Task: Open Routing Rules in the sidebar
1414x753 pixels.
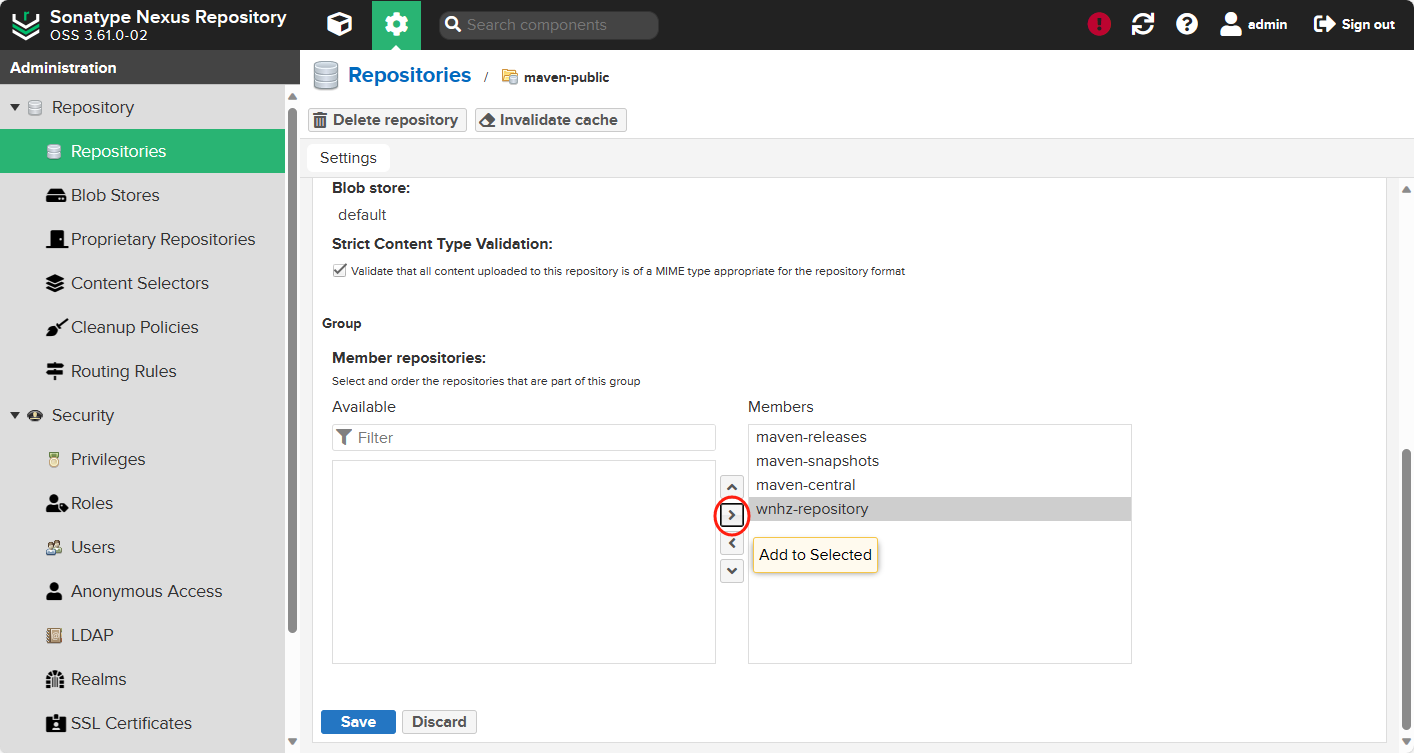Action: tap(142, 371)
